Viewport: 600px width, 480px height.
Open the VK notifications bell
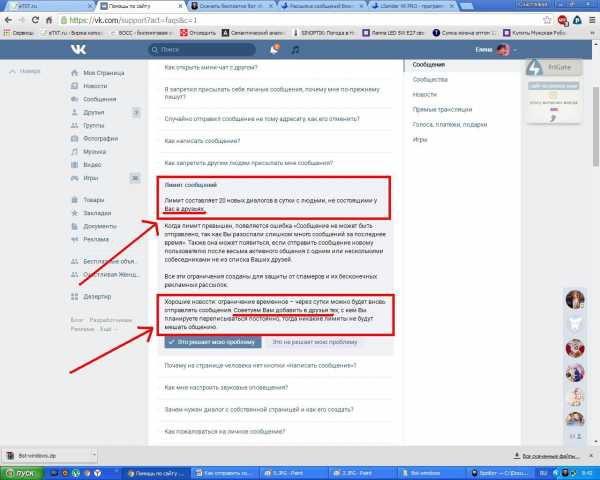point(274,49)
